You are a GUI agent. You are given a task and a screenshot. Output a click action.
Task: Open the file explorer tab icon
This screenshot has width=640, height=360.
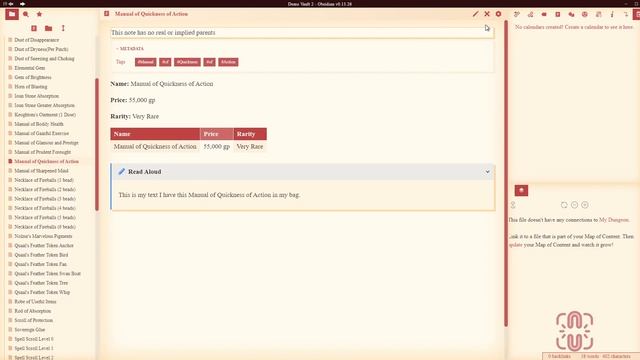pos(12,14)
